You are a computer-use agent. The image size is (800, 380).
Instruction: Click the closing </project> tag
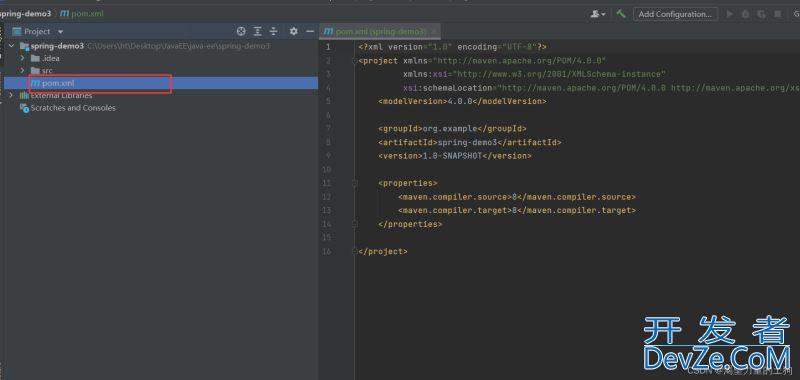click(x=383, y=251)
